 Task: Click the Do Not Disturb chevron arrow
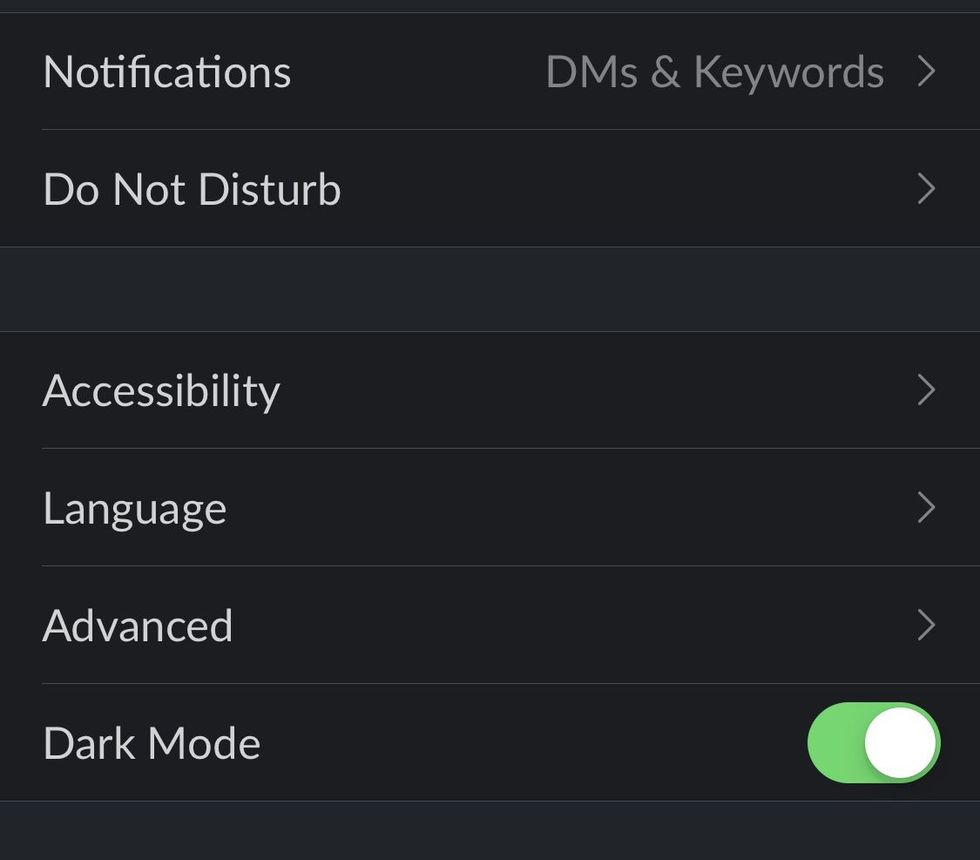[x=926, y=190]
